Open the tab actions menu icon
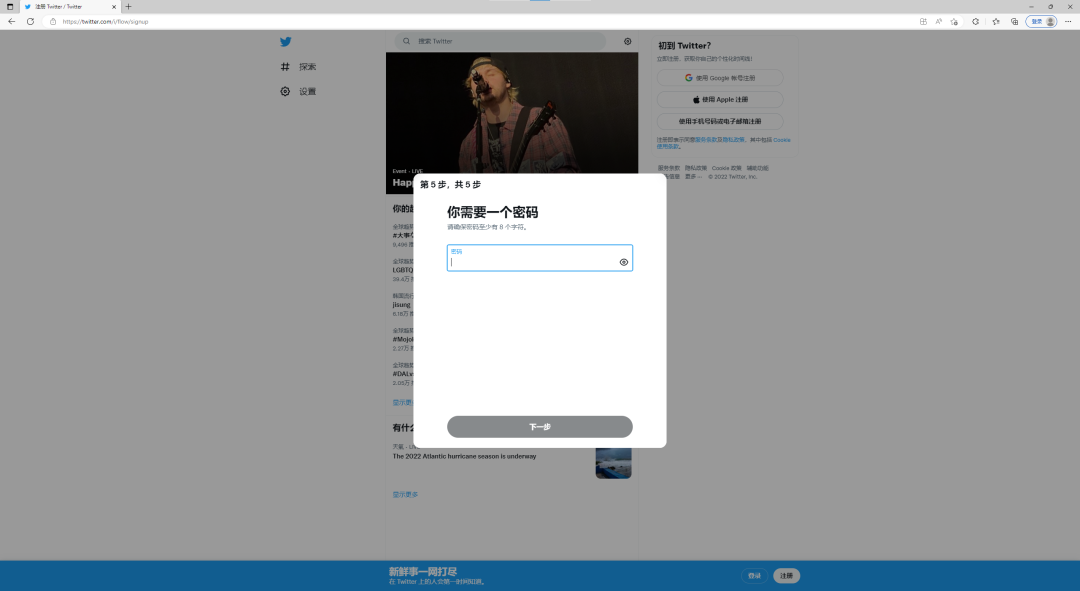This screenshot has width=1080, height=591. pyautogui.click(x=10, y=7)
